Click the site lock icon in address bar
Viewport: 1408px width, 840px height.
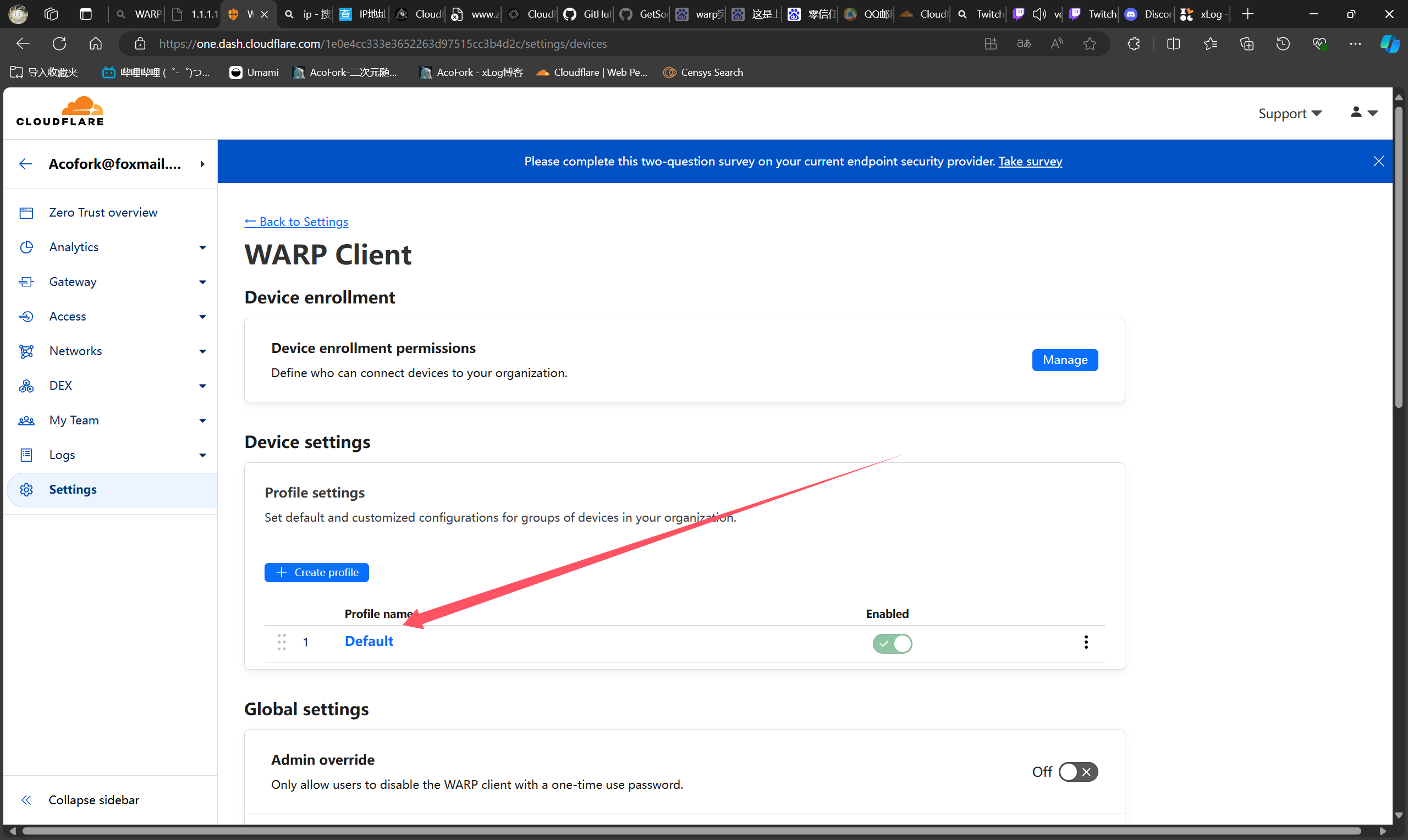[x=140, y=43]
